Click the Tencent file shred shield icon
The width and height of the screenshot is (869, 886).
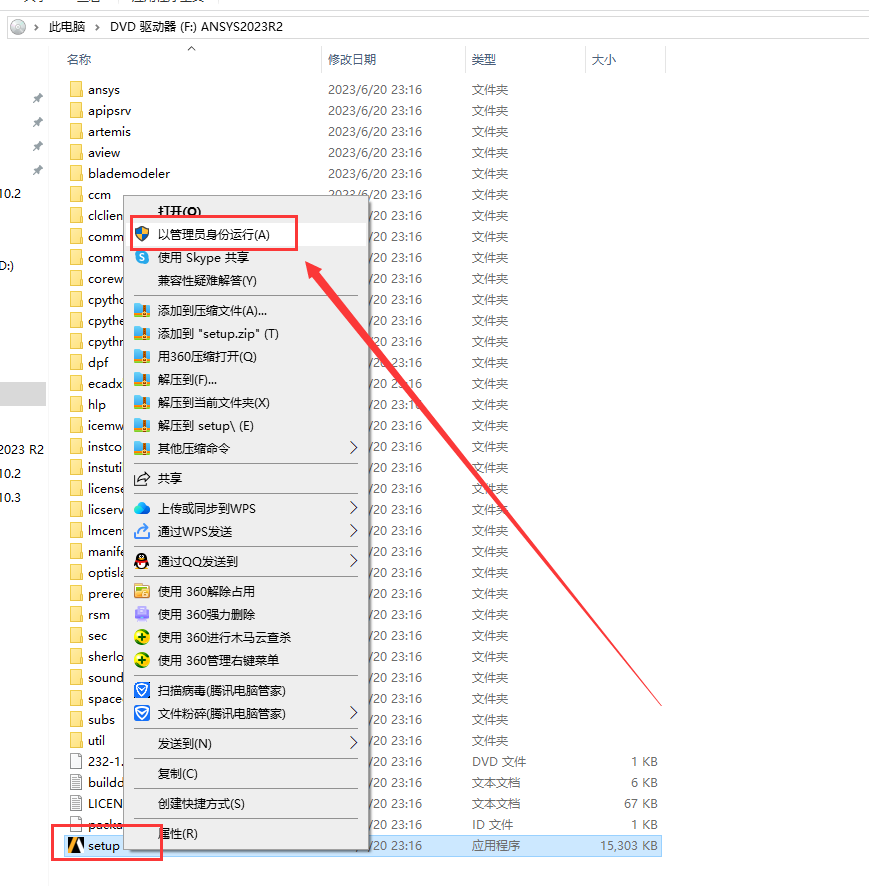(x=142, y=714)
